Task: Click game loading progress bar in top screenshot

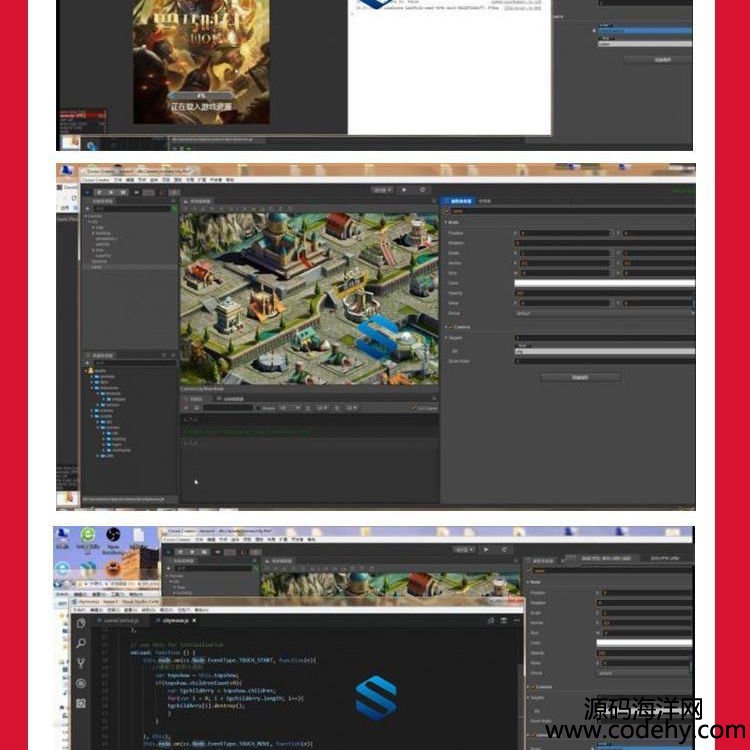Action: click(201, 96)
